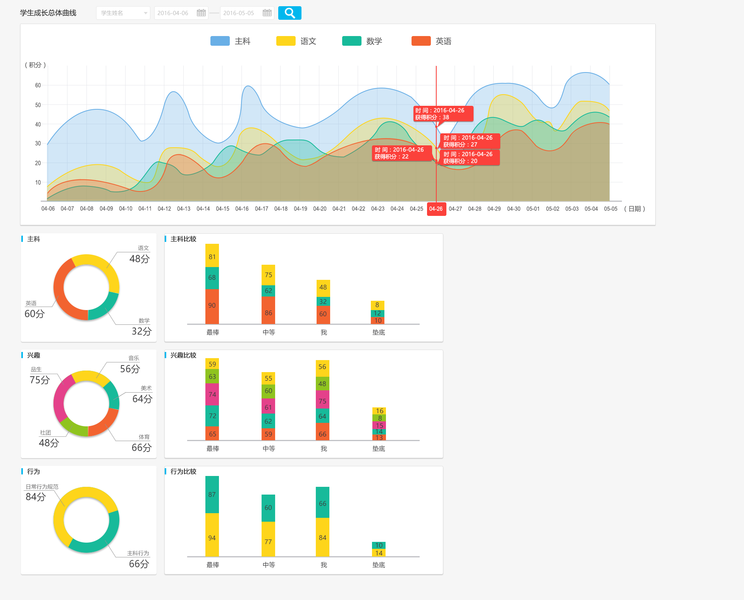
Task: Click the 垫底 bar in 主科比较 chart
Action: click(378, 313)
